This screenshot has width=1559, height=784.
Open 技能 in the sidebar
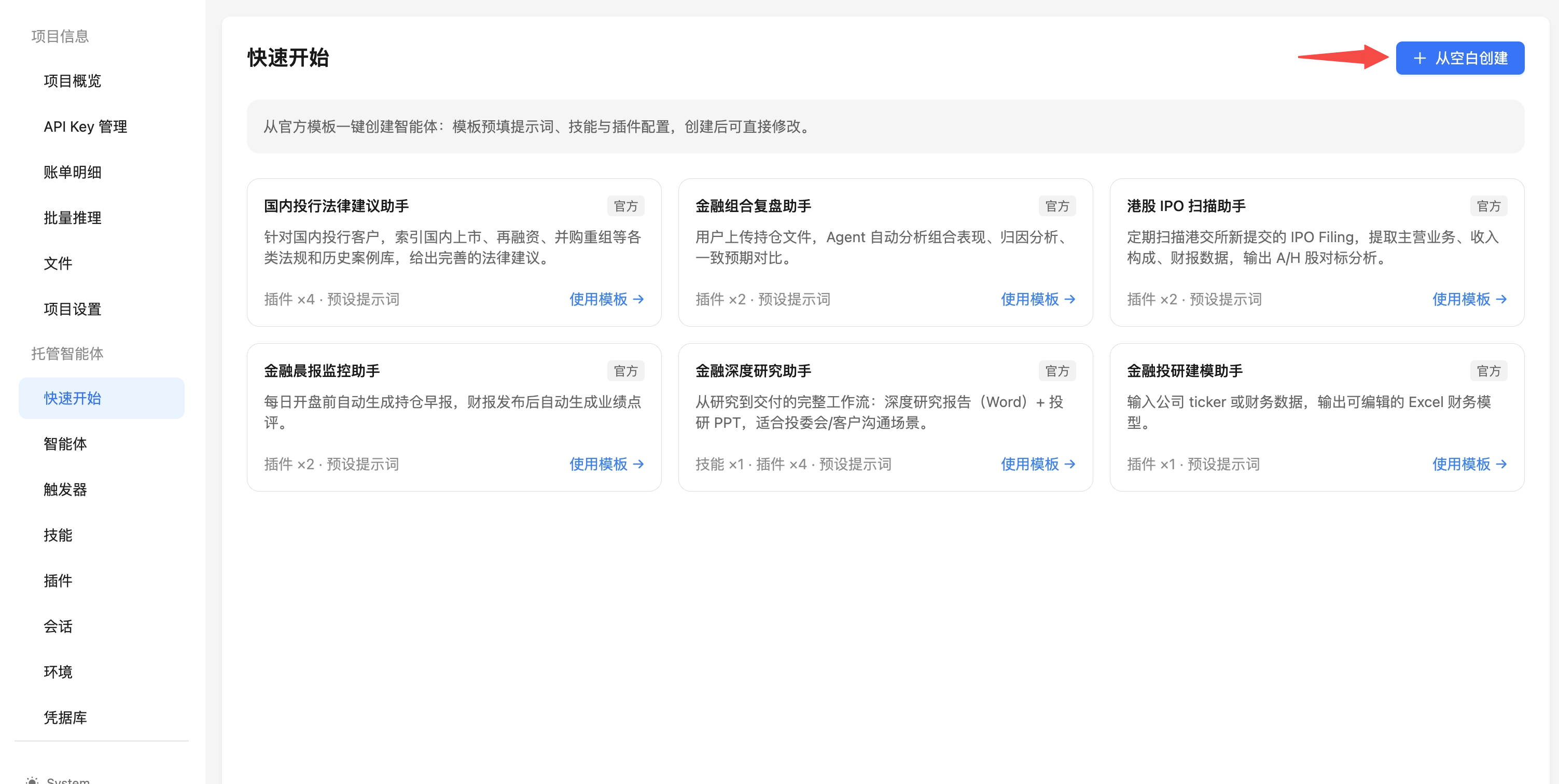(58, 535)
